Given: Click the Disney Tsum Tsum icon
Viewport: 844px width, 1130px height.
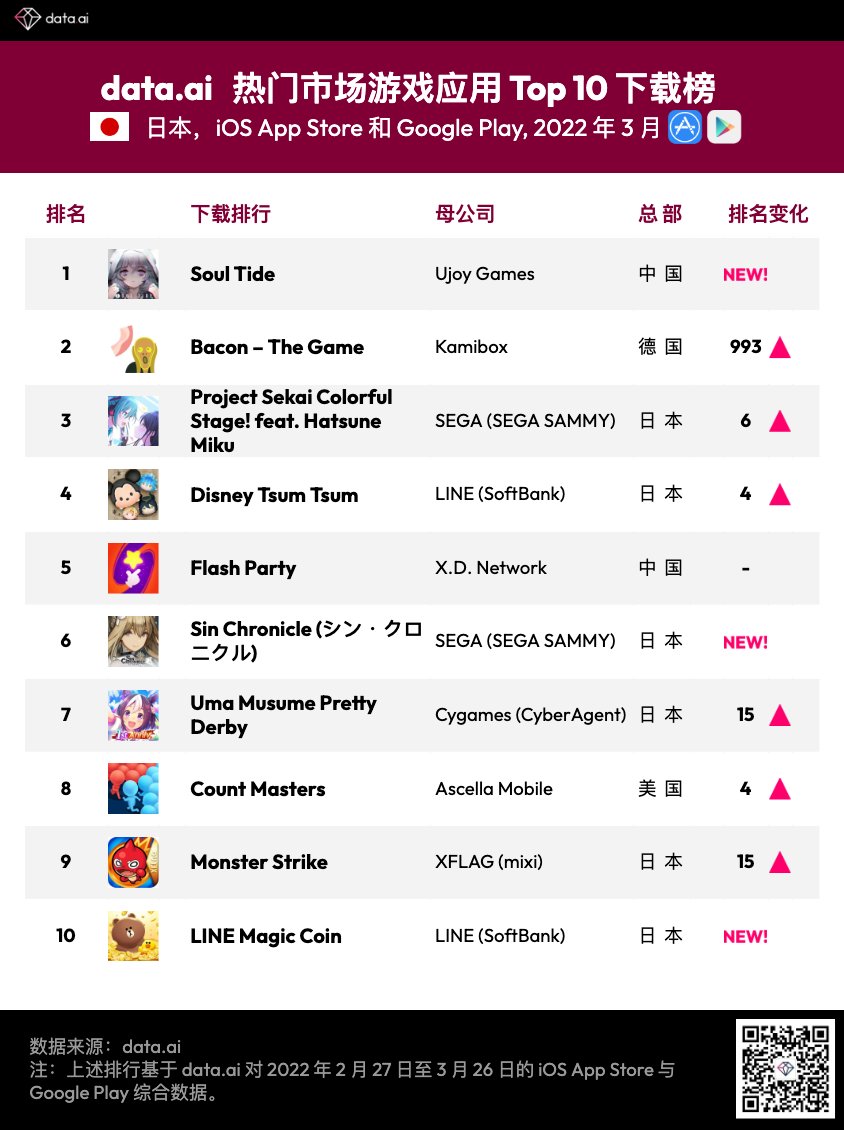Looking at the screenshot, I should click(133, 494).
